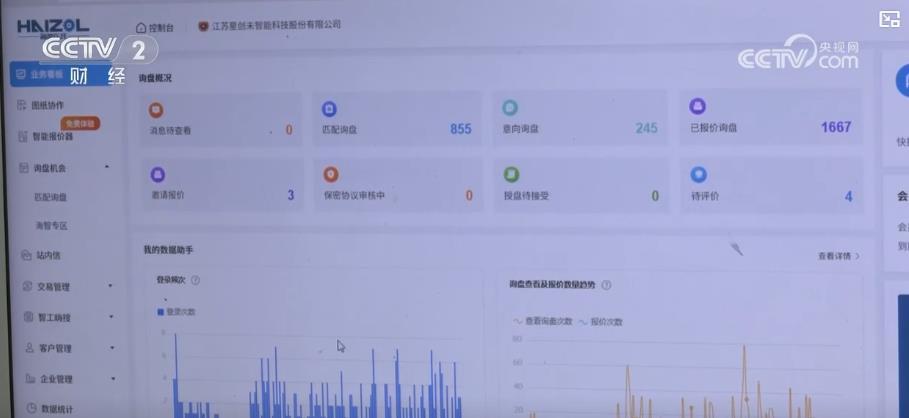Viewport: 909px width, 418px height.
Task: Click the 保密协议审核中 card icon
Action: [x=331, y=175]
